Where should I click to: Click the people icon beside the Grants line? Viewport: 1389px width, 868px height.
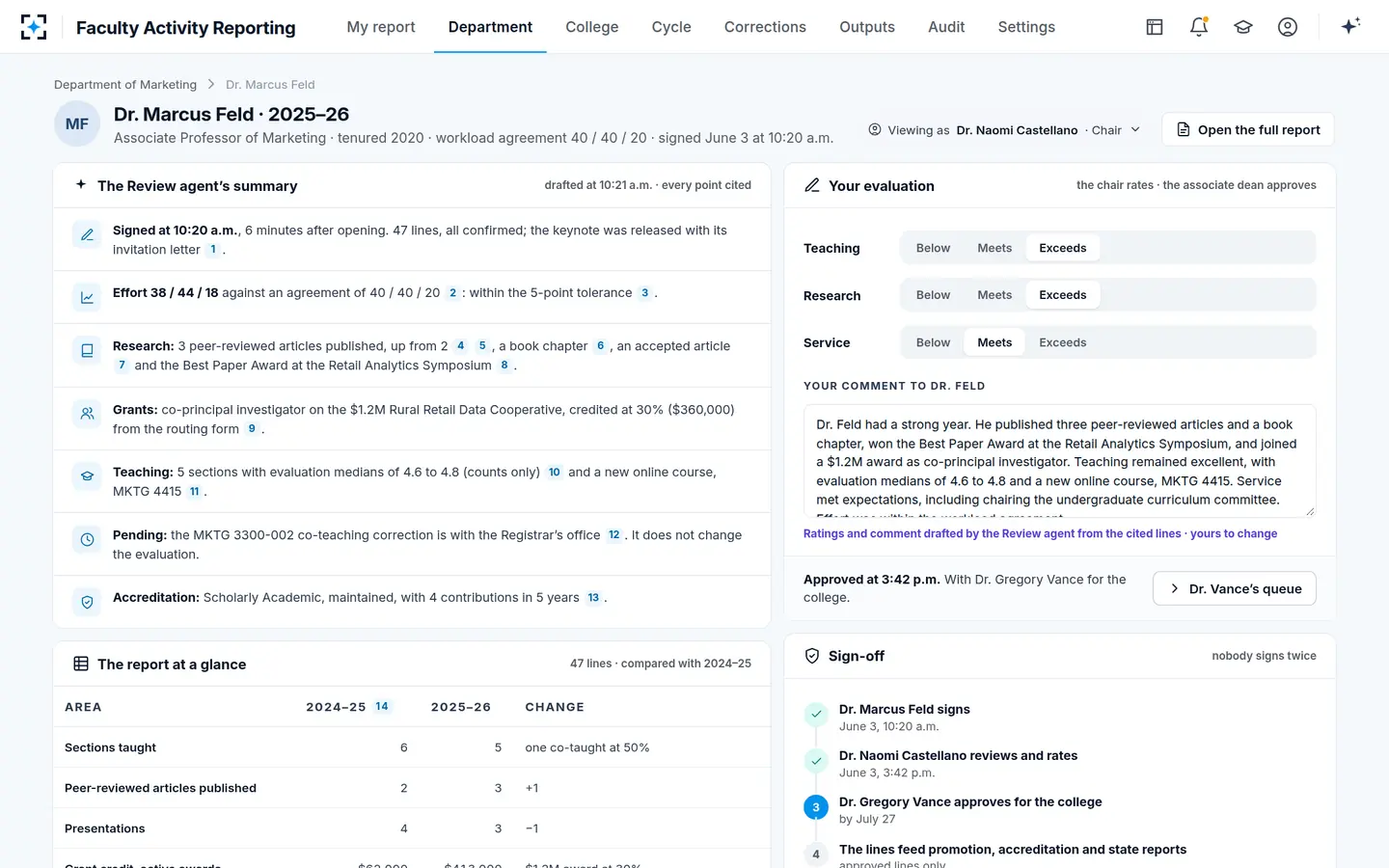coord(87,414)
